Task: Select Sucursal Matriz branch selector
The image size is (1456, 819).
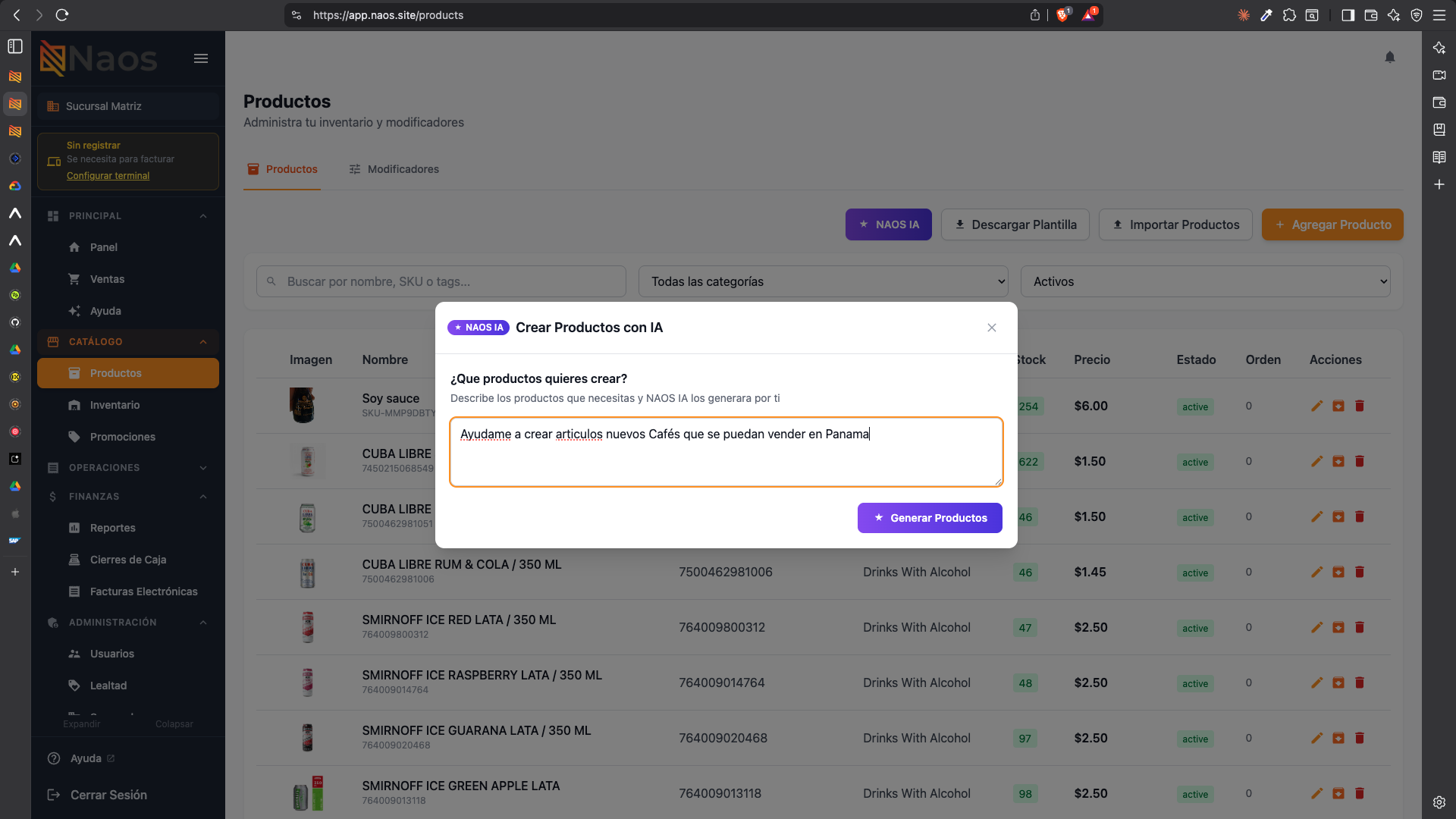Action: coord(128,106)
